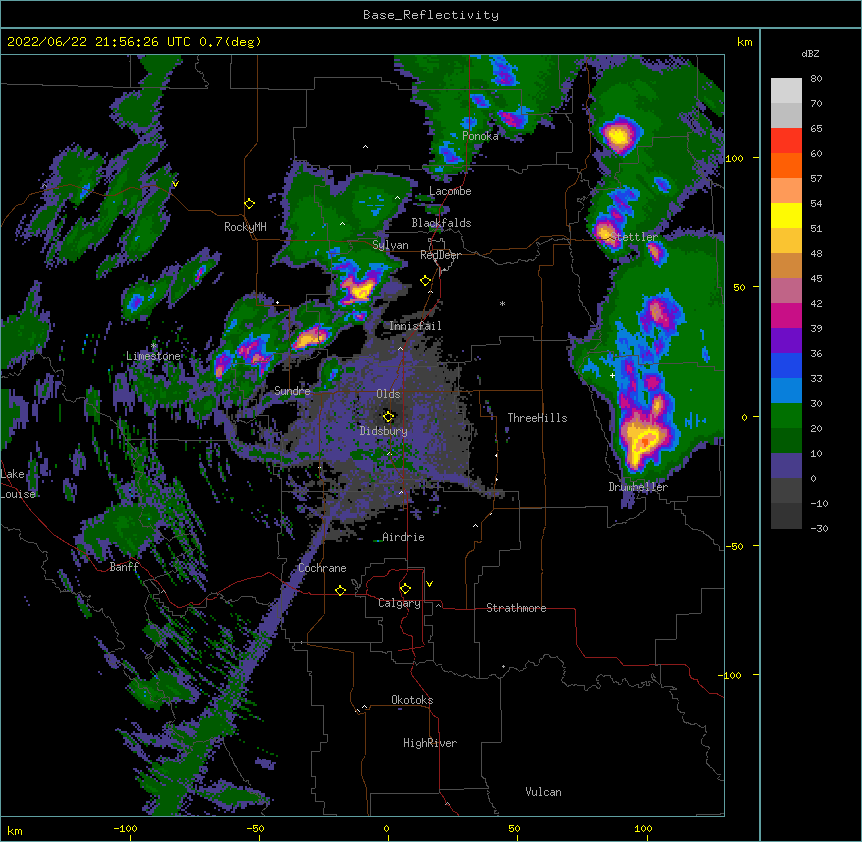Screen dimensions: 862x842
Task: Pick the purple 36-39 dBZ swatch
Action: [786, 341]
